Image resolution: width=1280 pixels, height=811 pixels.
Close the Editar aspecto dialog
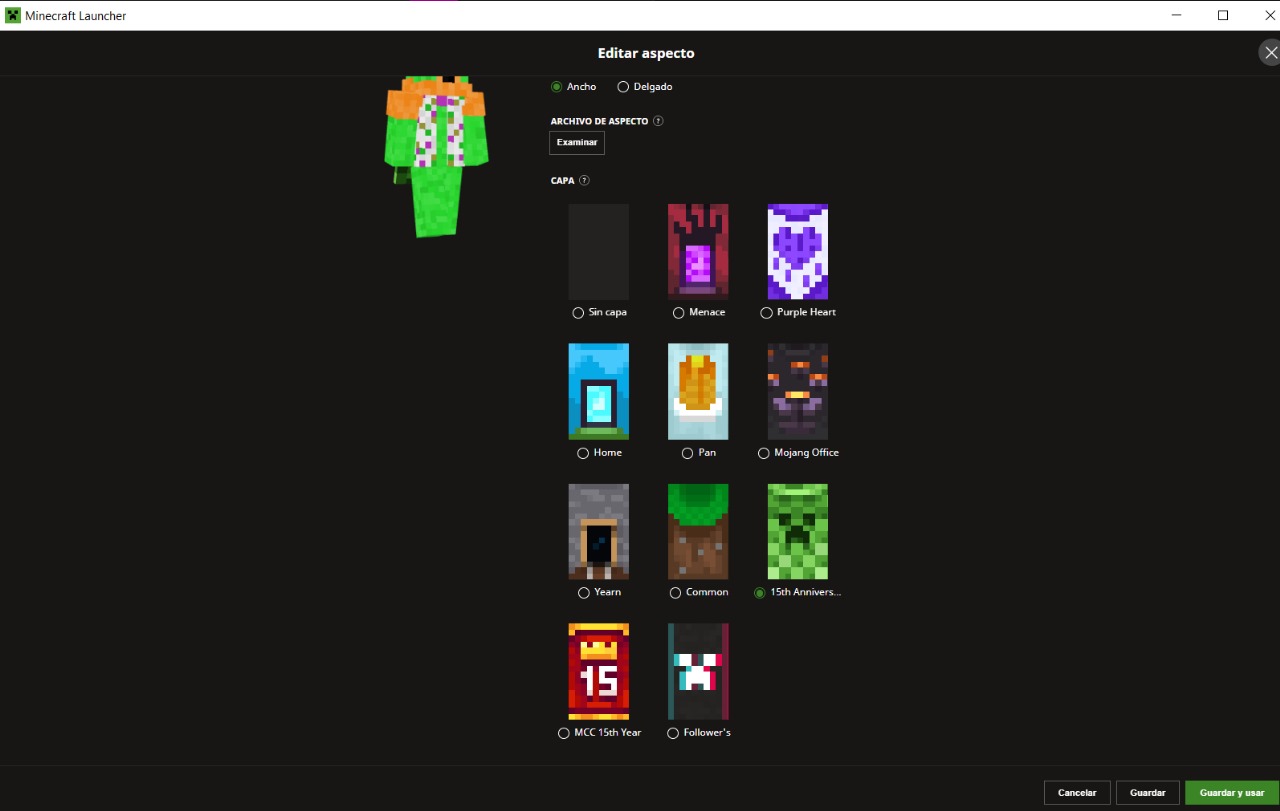tap(1270, 53)
